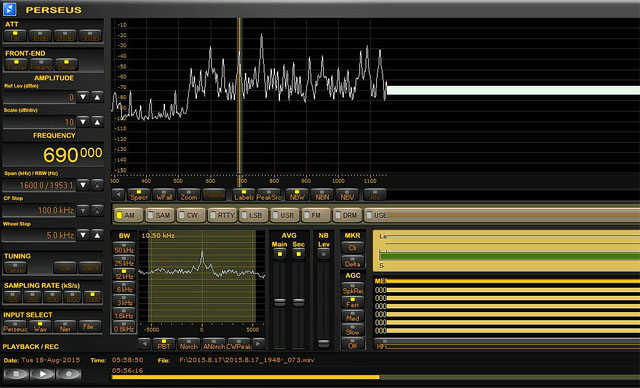
Task: Enable the Notch filter
Action: pos(189,344)
